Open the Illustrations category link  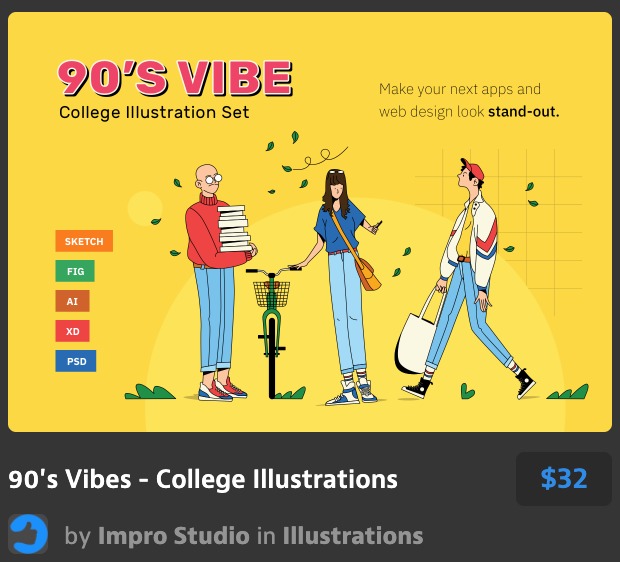(353, 536)
